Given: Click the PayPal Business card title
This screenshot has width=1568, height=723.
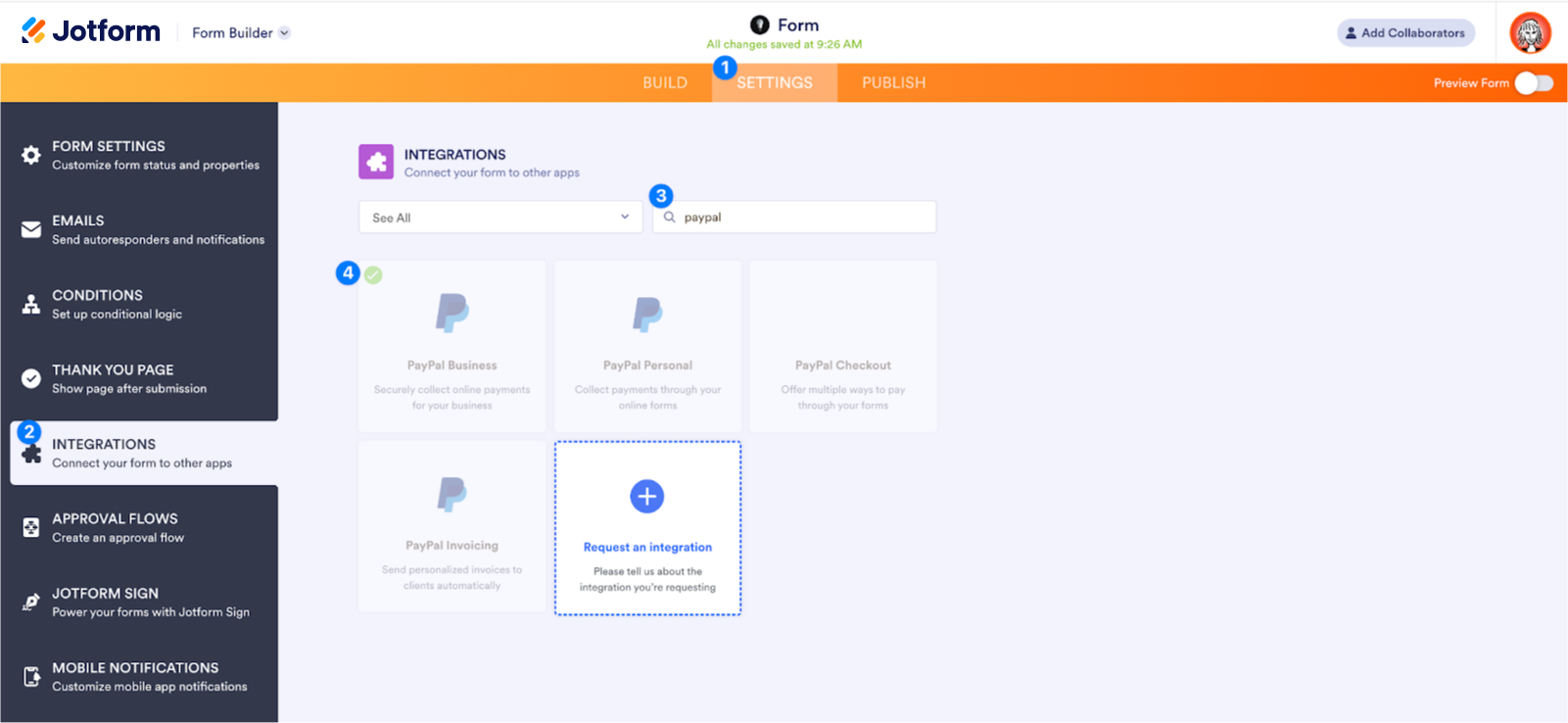Looking at the screenshot, I should click(452, 365).
